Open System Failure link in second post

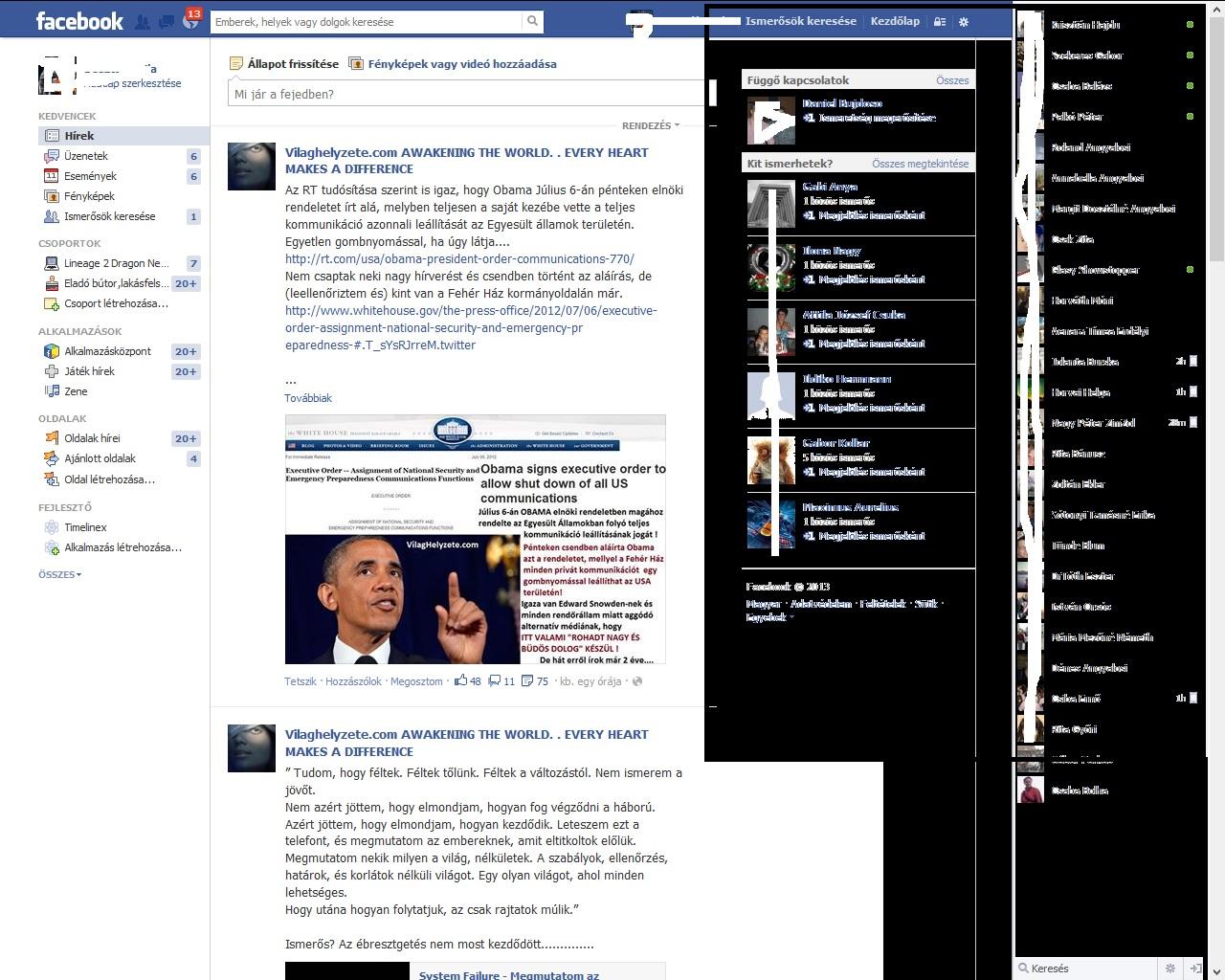pyautogui.click(x=509, y=974)
